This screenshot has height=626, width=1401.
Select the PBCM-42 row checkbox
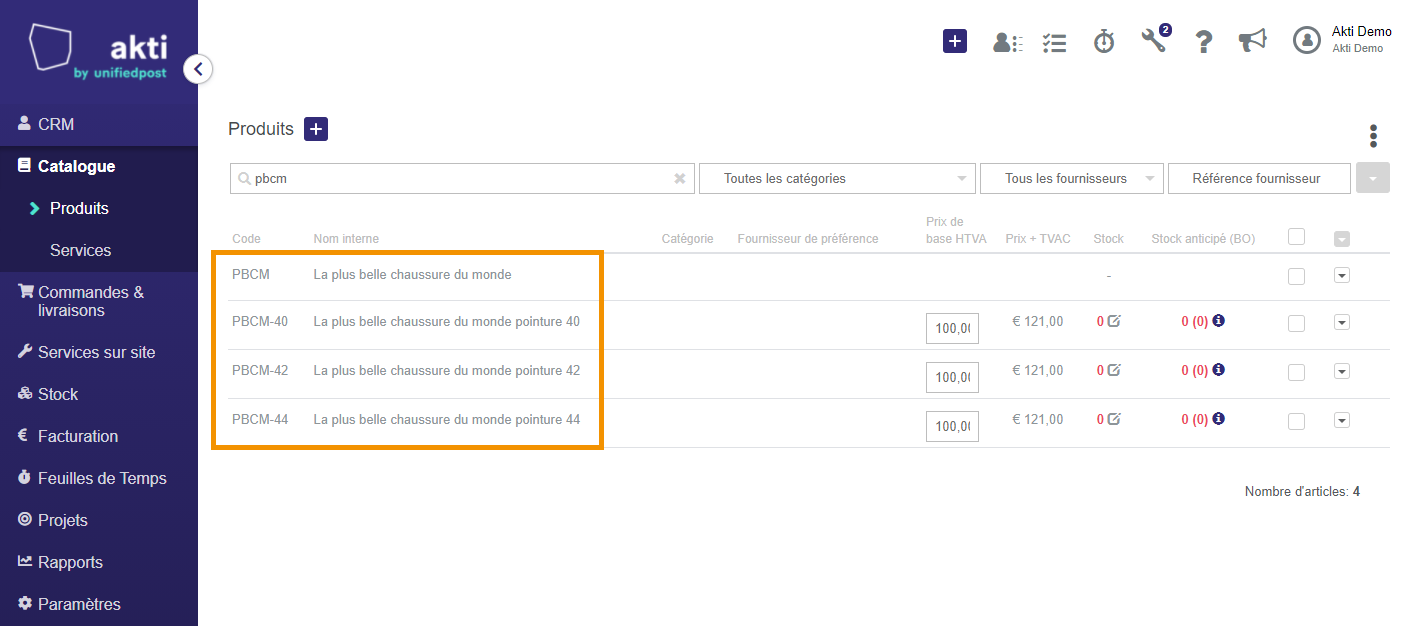1297,372
